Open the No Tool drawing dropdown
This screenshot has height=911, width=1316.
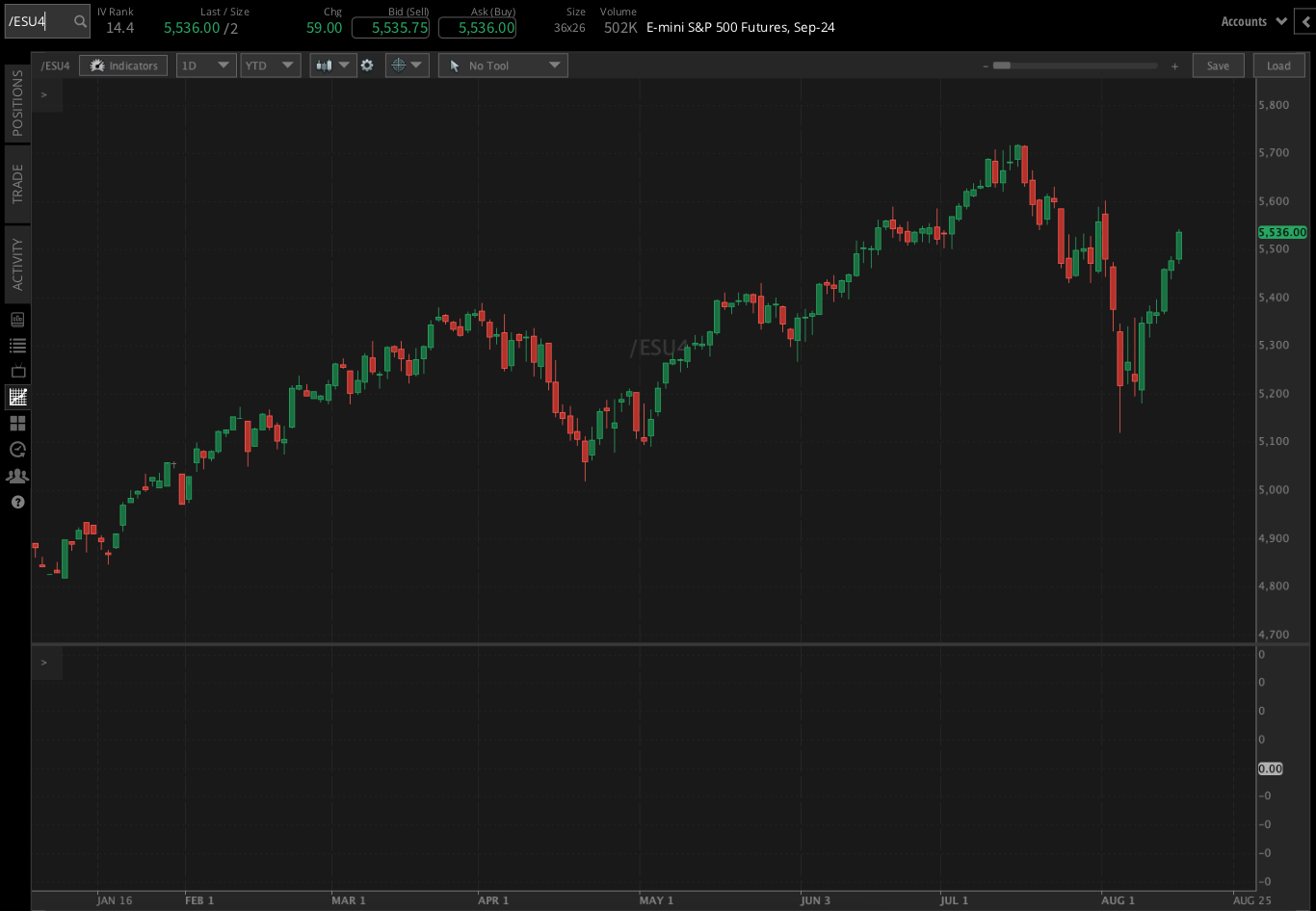502,65
